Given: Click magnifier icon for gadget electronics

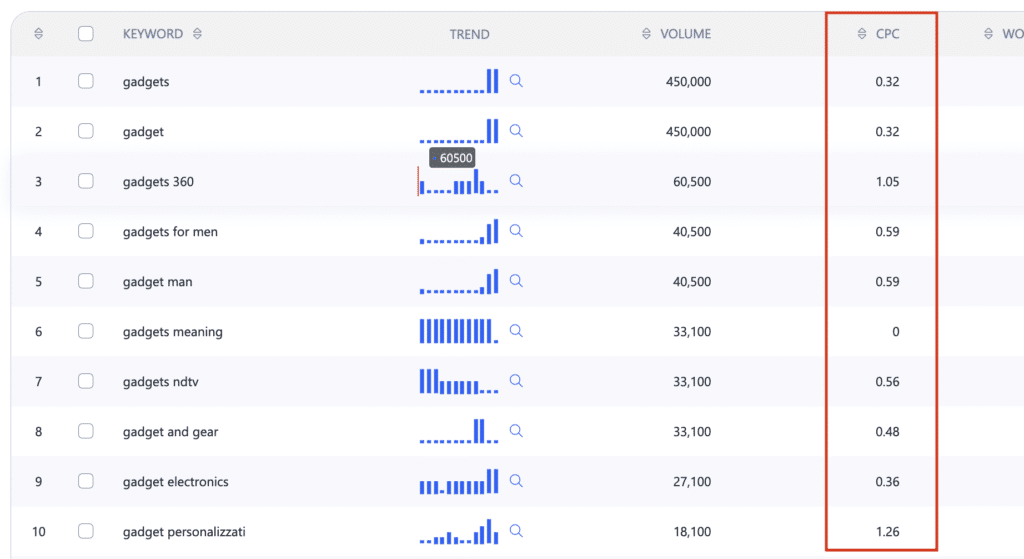Looking at the screenshot, I should (516, 481).
